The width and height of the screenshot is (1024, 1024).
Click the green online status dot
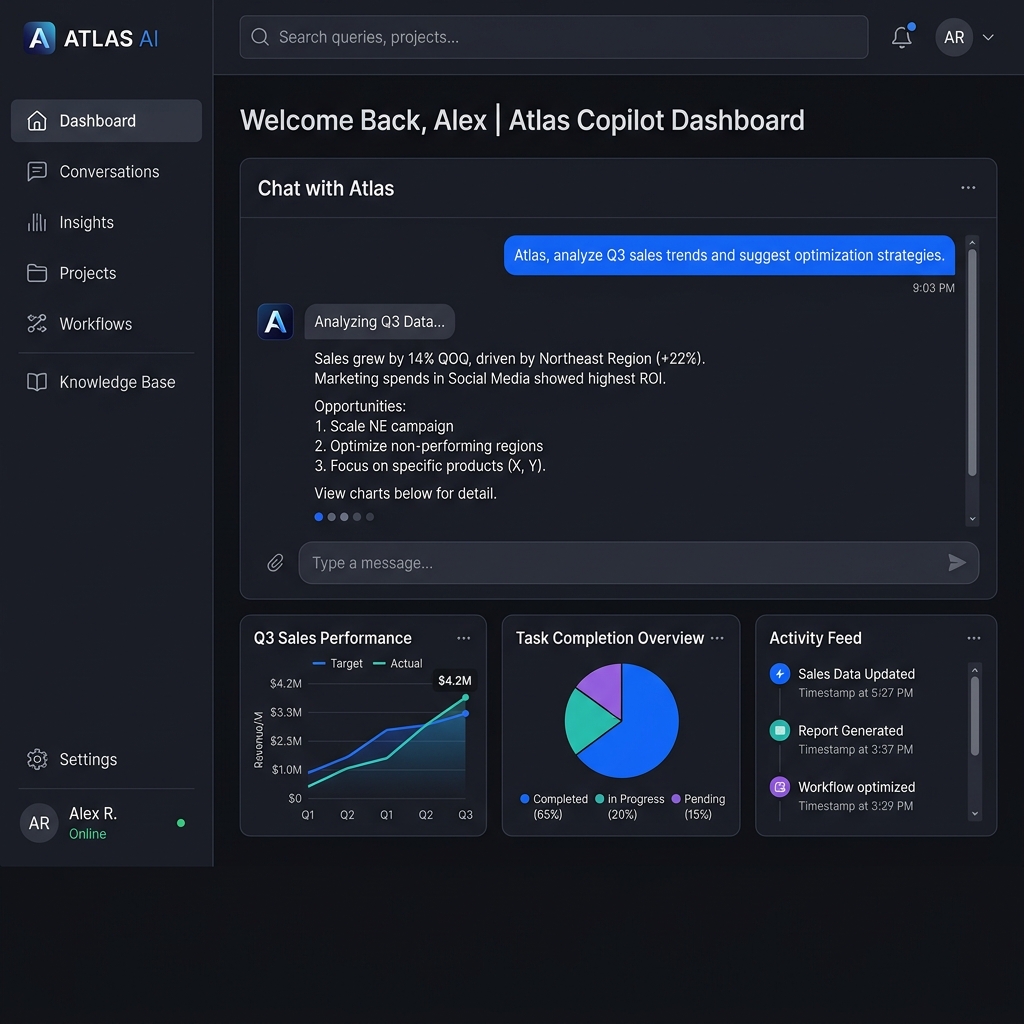[x=181, y=823]
